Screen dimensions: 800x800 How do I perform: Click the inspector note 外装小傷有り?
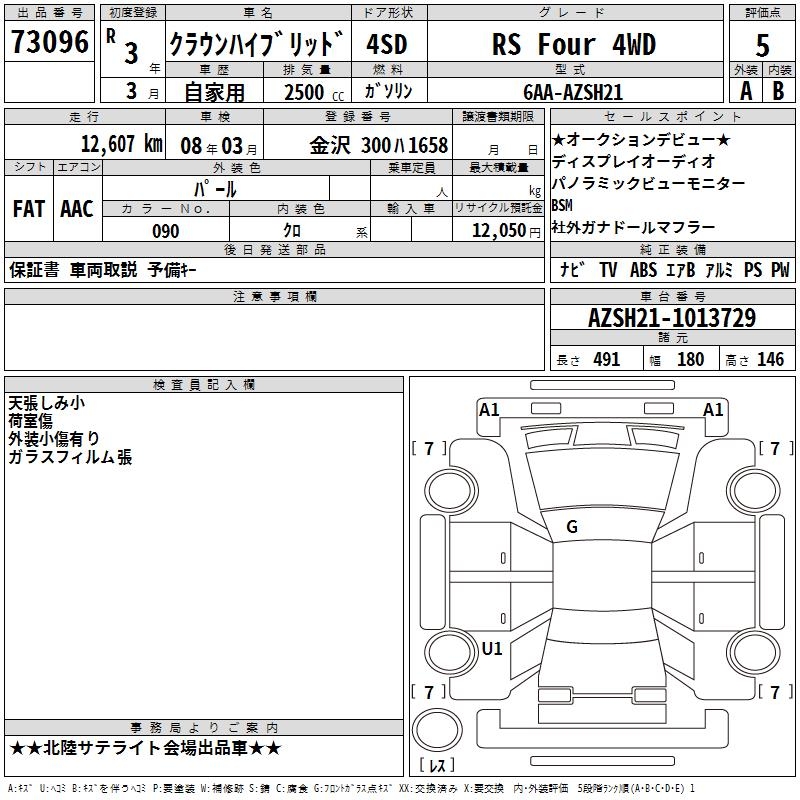coord(54,439)
